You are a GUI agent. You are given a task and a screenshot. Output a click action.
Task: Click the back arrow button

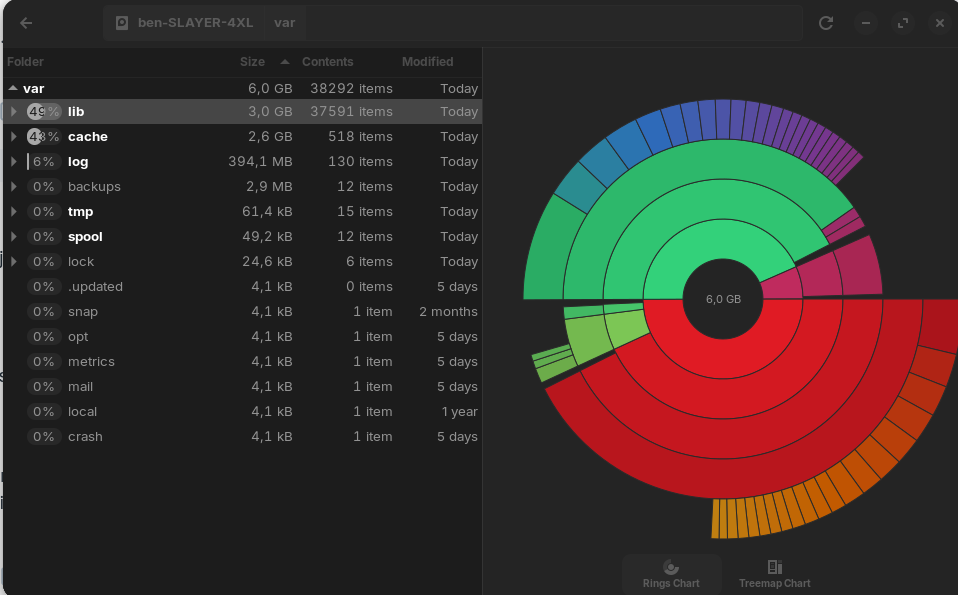pos(26,23)
